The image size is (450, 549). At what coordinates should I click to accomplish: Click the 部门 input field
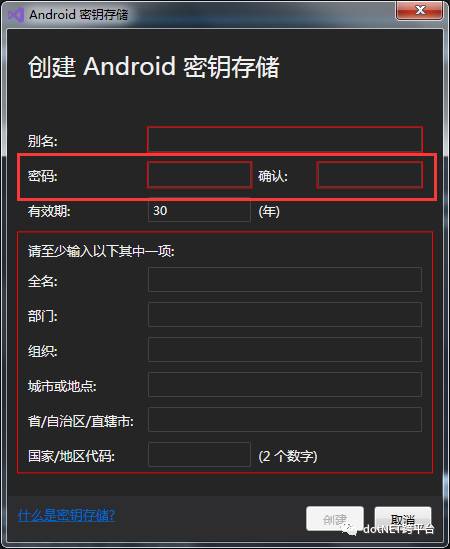pyautogui.click(x=285, y=314)
